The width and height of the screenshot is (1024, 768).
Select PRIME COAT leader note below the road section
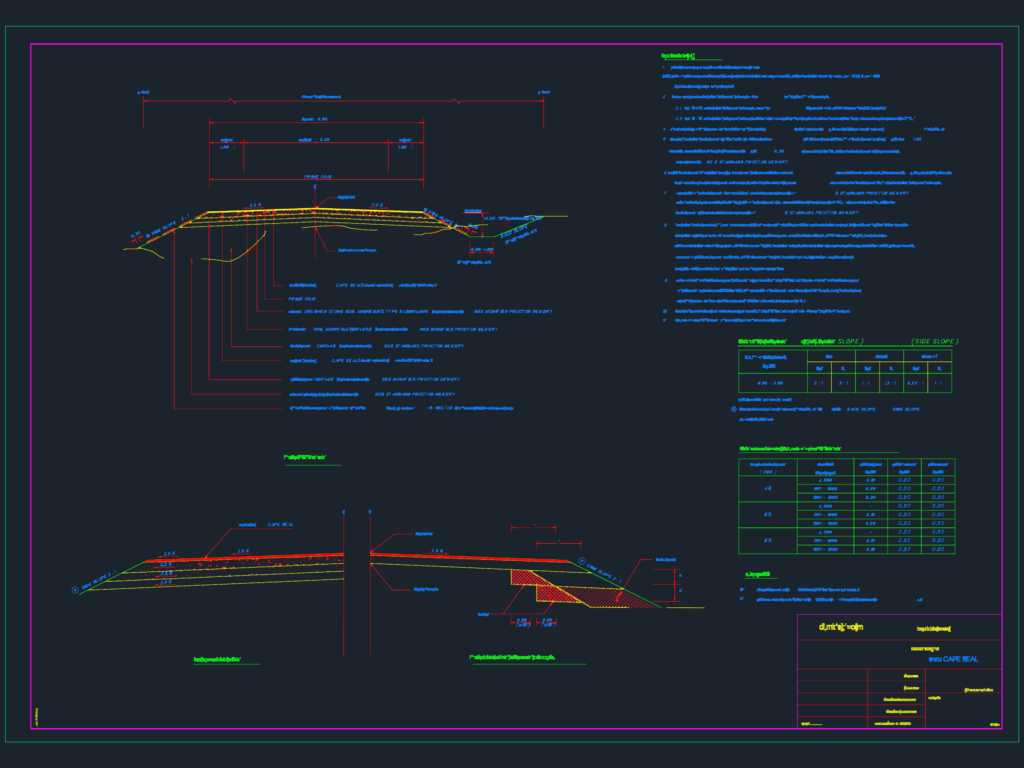[302, 299]
